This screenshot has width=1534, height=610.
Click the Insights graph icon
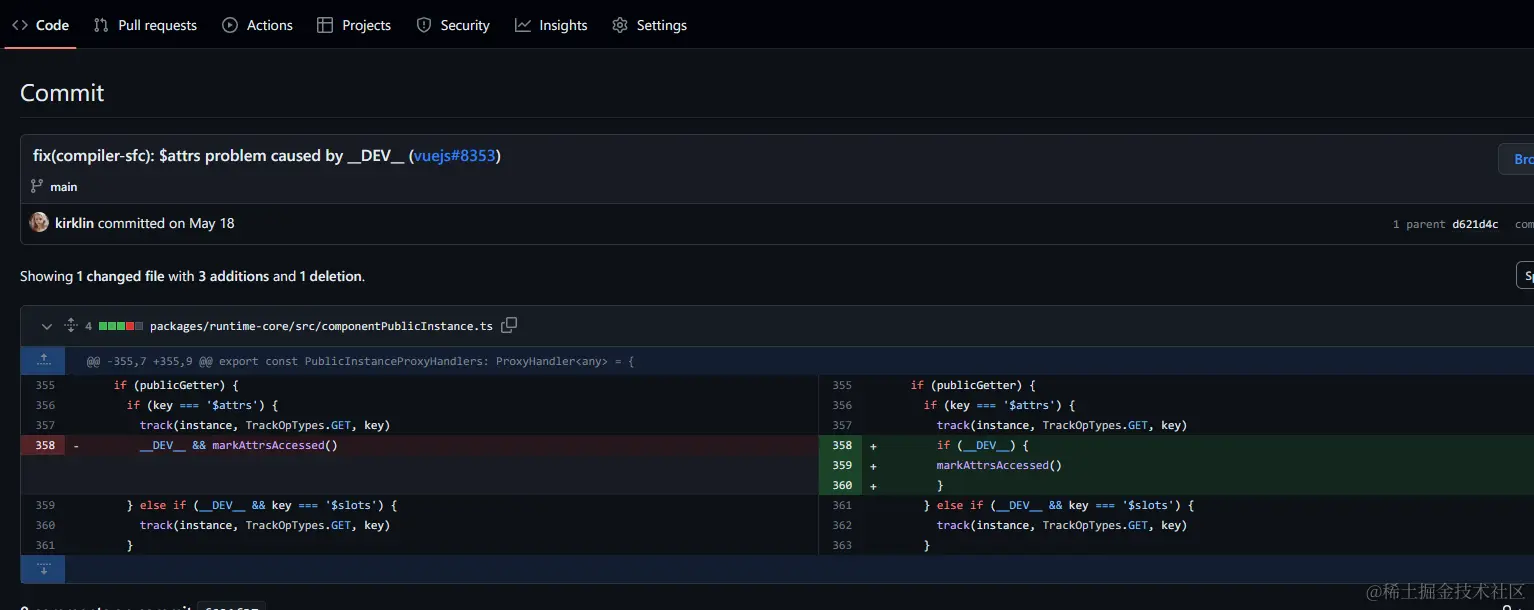pyautogui.click(x=523, y=25)
